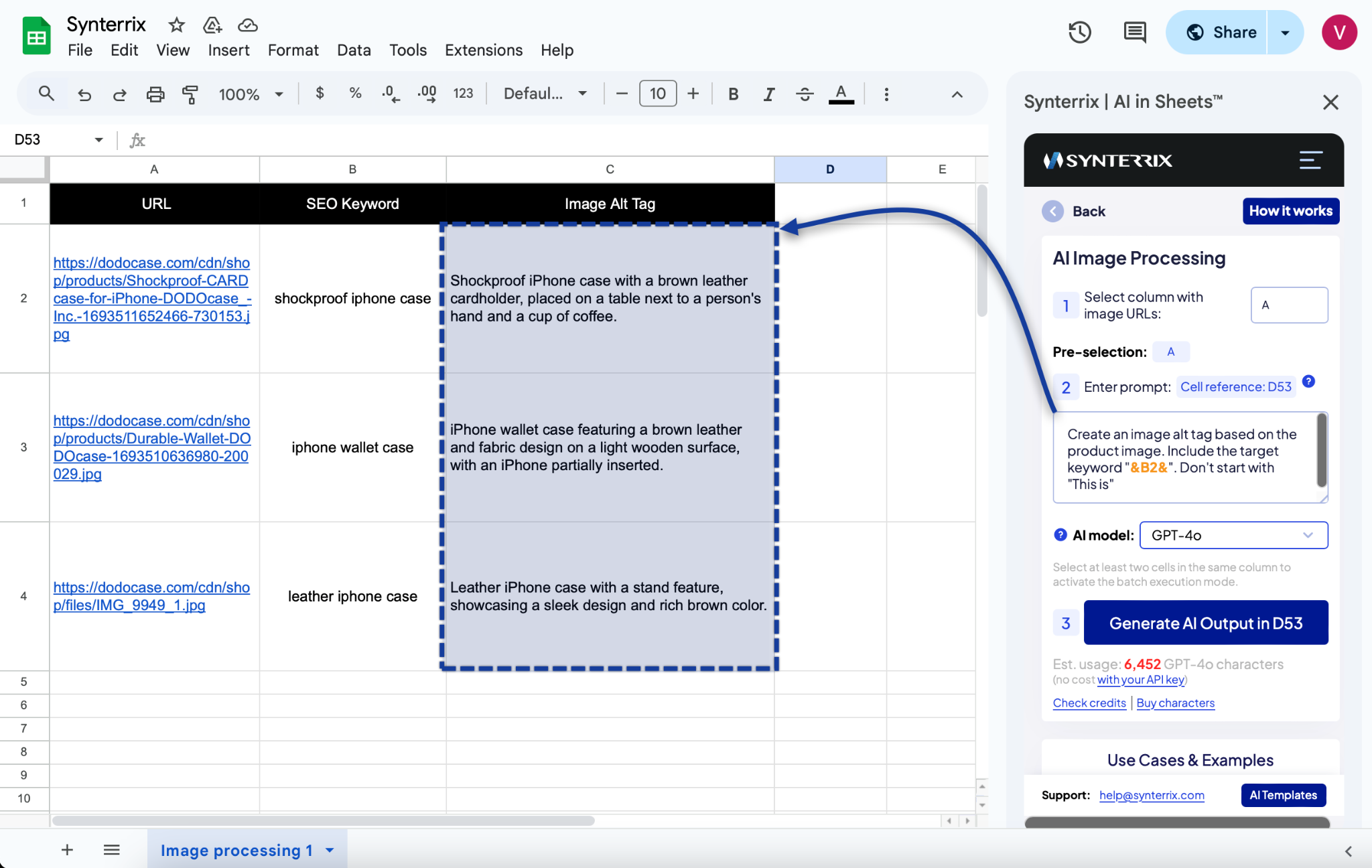Collapse the menus with the up chevron

[x=957, y=94]
